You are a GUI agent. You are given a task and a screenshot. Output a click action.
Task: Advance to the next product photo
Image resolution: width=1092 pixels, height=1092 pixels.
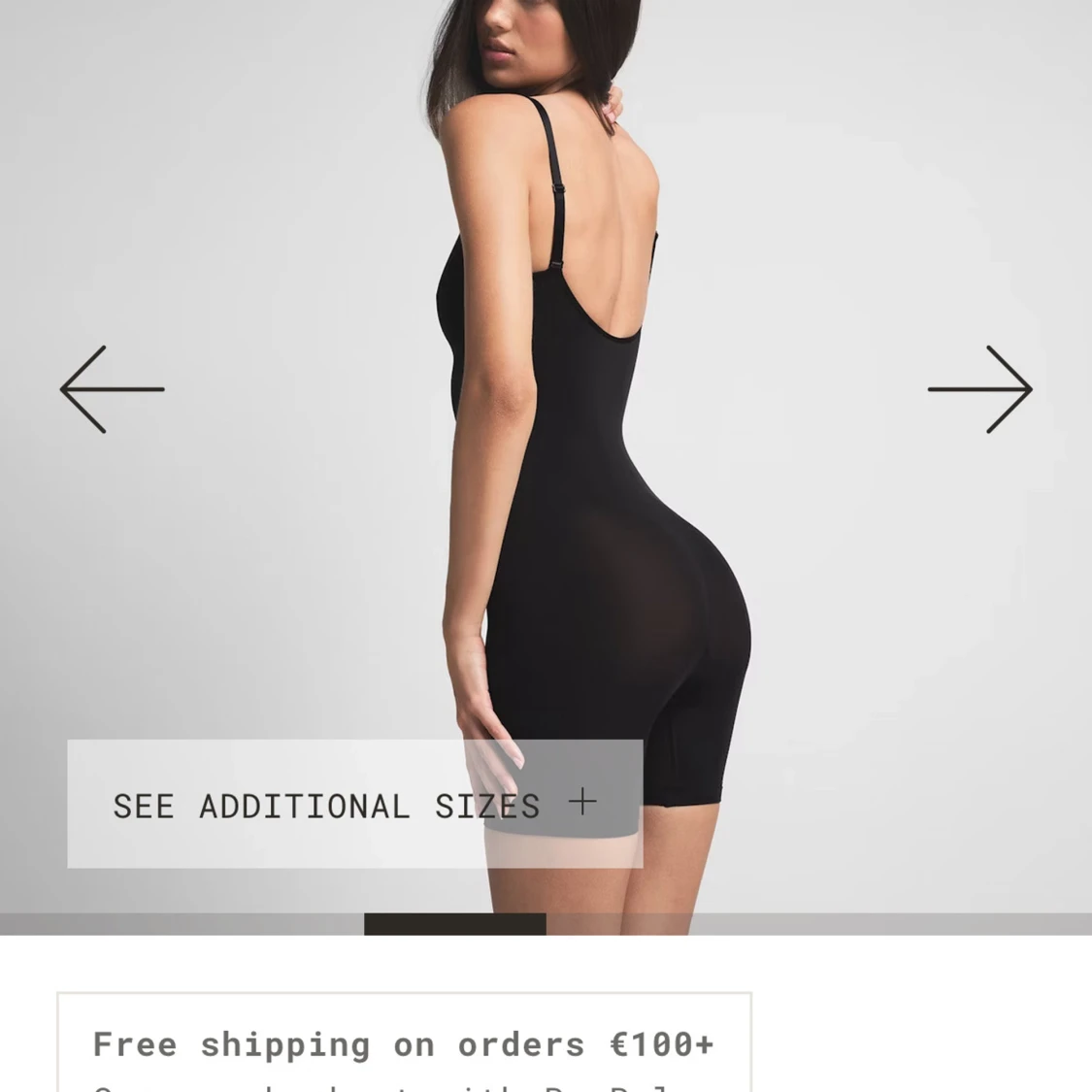coord(979,389)
